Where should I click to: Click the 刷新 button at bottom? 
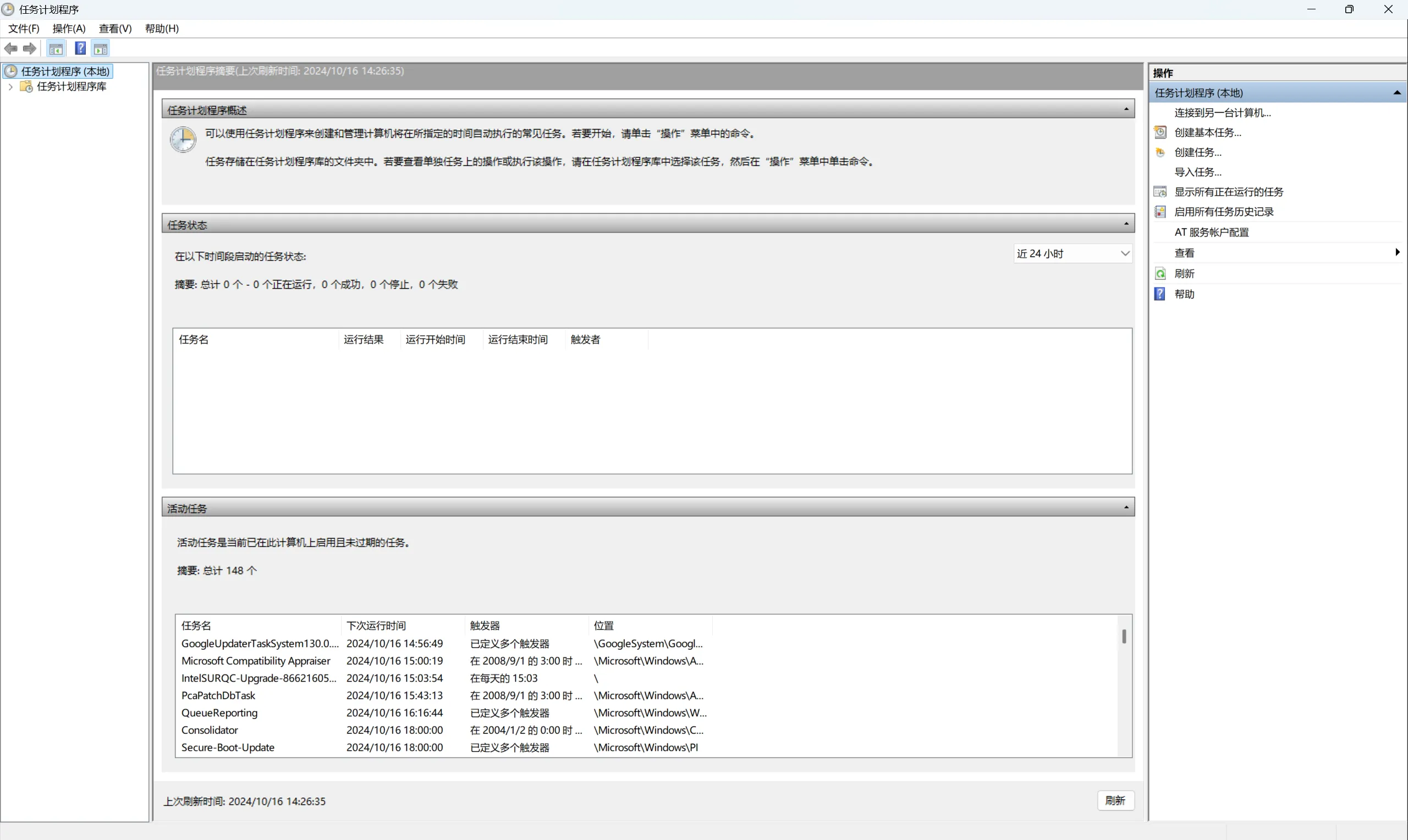pyautogui.click(x=1115, y=800)
